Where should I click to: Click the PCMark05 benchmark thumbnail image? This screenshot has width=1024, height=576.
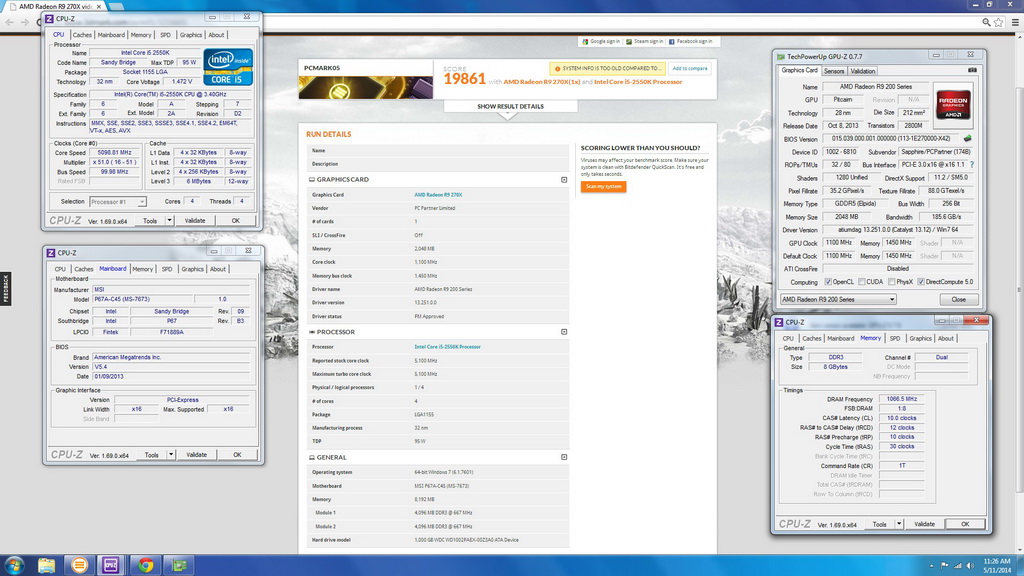366,88
